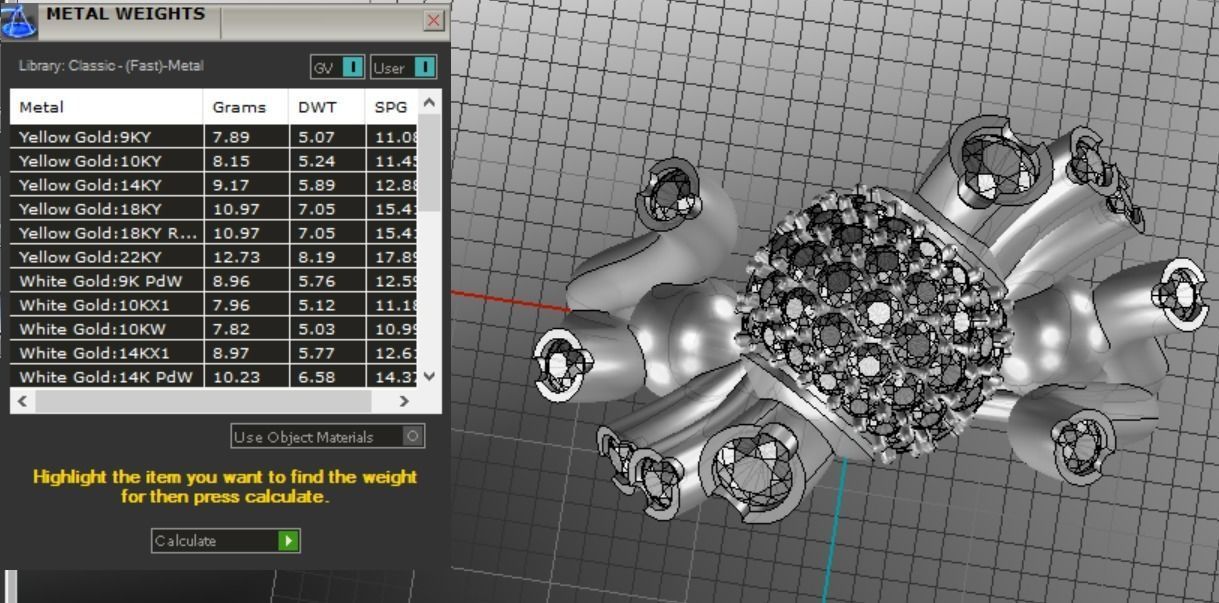Viewport: 1219px width, 603px height.
Task: Click the vertical scrollbar thumb
Action: point(430,162)
